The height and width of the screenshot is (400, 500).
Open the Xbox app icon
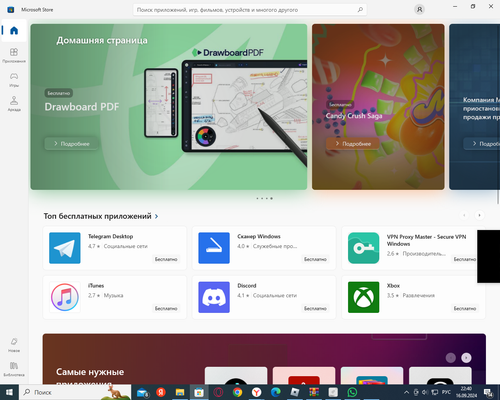(363, 297)
